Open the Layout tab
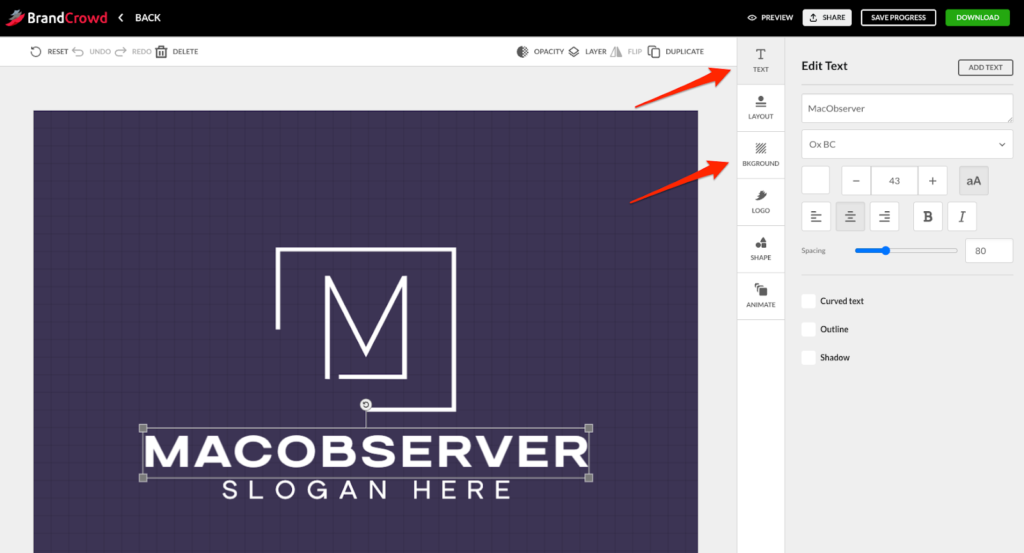 [761, 108]
